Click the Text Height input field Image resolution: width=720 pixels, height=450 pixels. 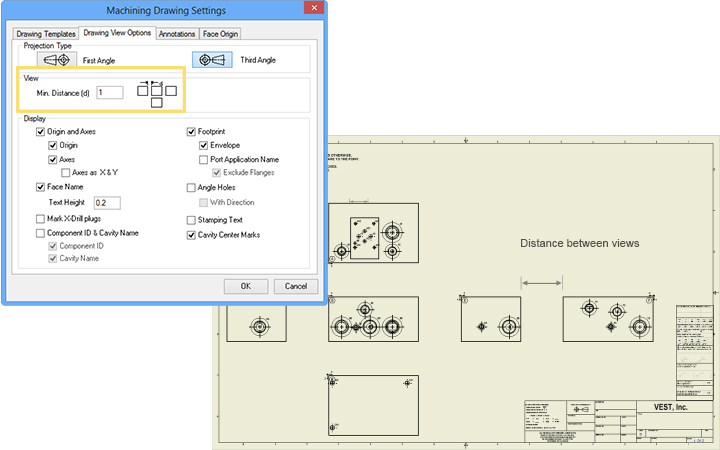click(x=106, y=203)
